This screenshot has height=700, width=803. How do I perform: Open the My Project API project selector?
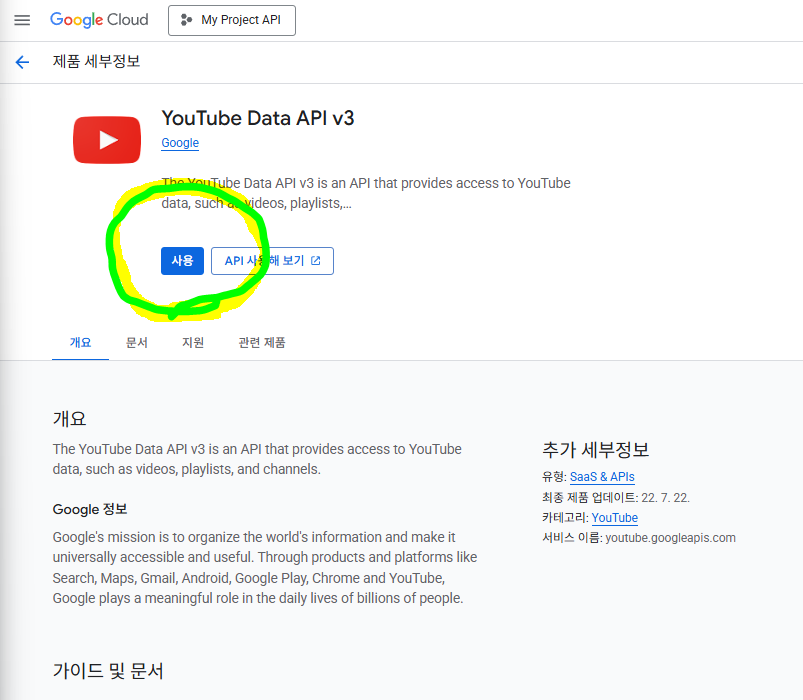click(231, 20)
